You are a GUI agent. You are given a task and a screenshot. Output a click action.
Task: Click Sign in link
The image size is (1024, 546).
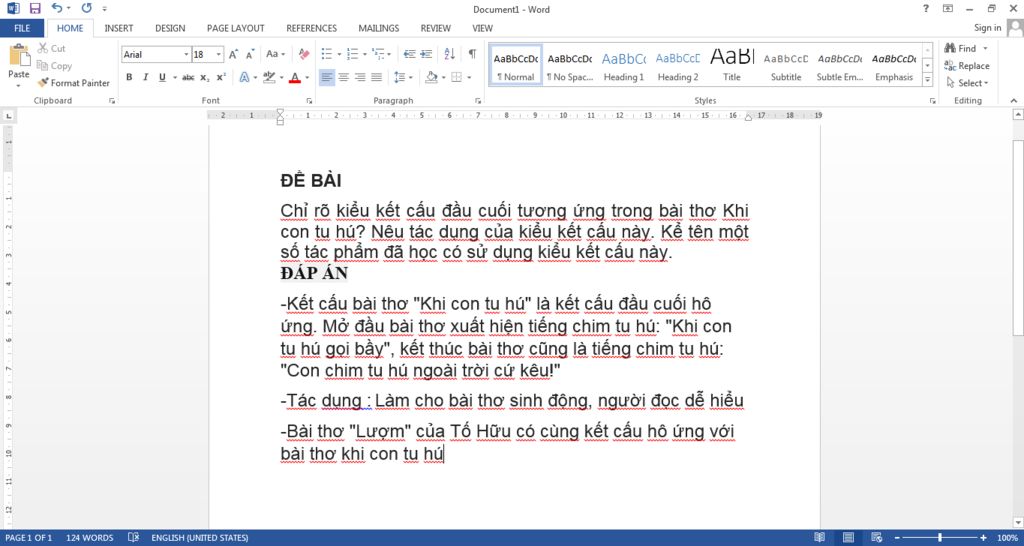pos(987,28)
